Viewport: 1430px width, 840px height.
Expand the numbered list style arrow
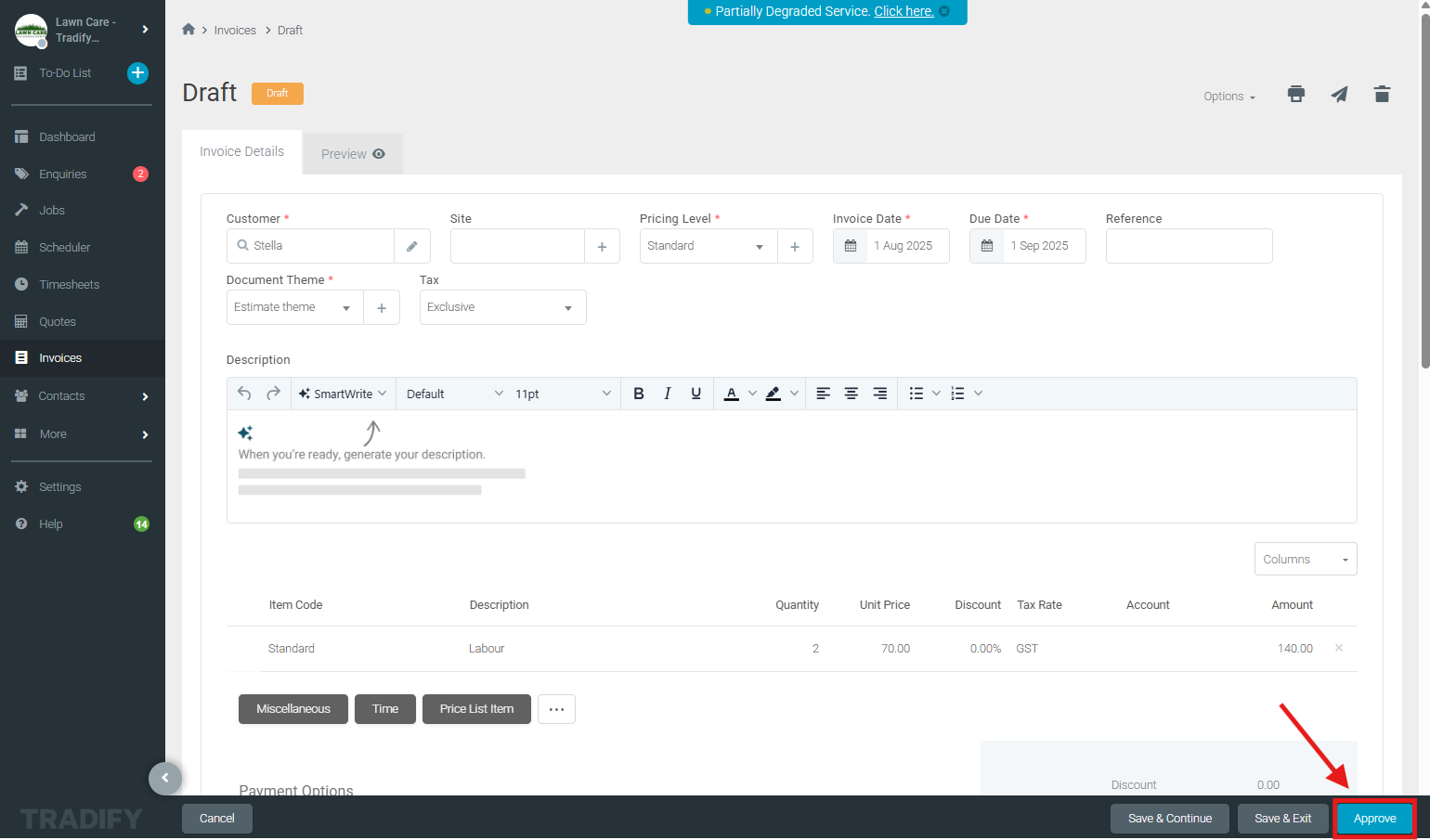click(978, 394)
